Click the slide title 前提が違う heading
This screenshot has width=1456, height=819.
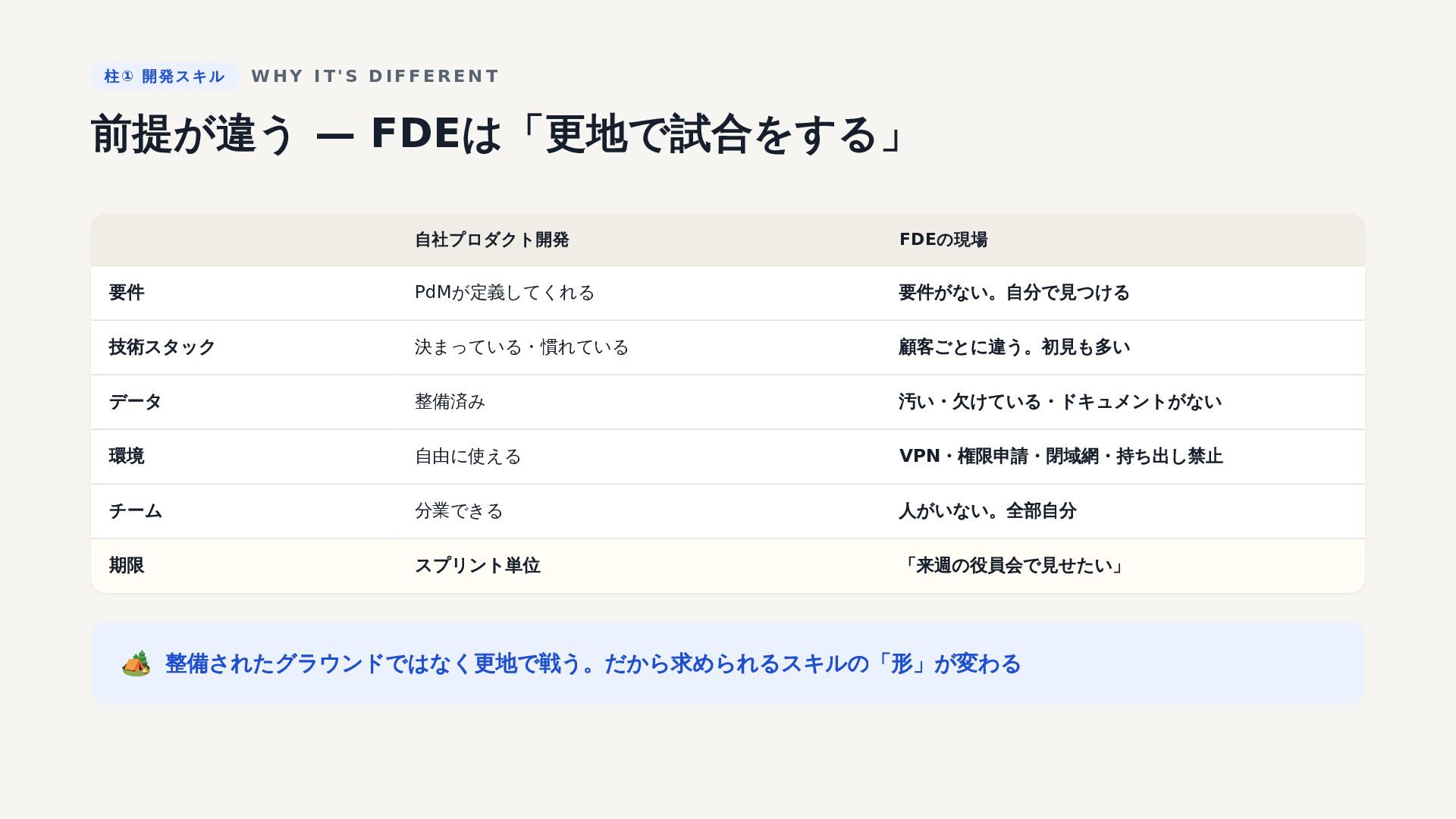pos(497,134)
